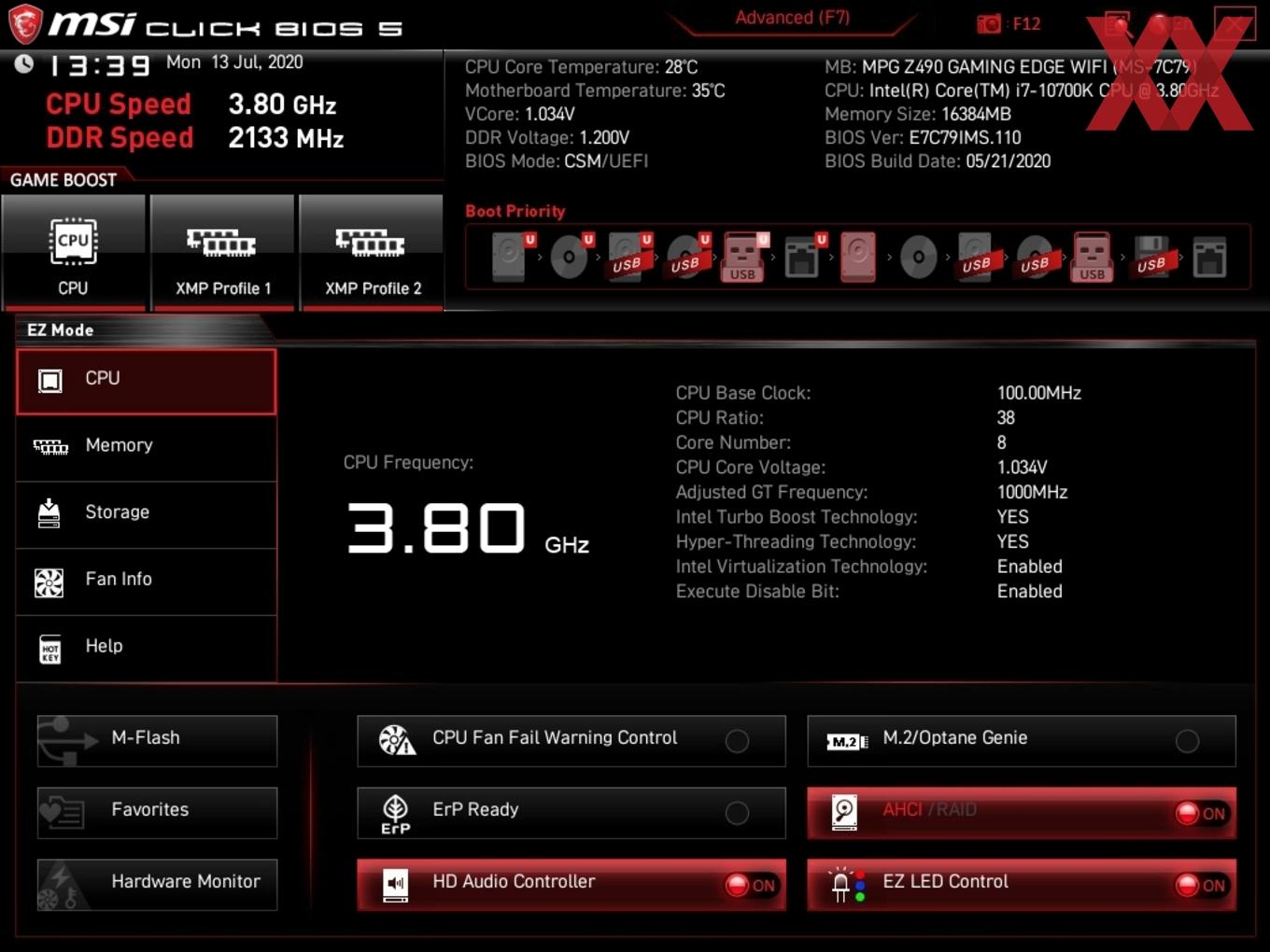Select the UEFI USB hard disk boot device
This screenshot has height=952, width=1270.
(x=628, y=257)
